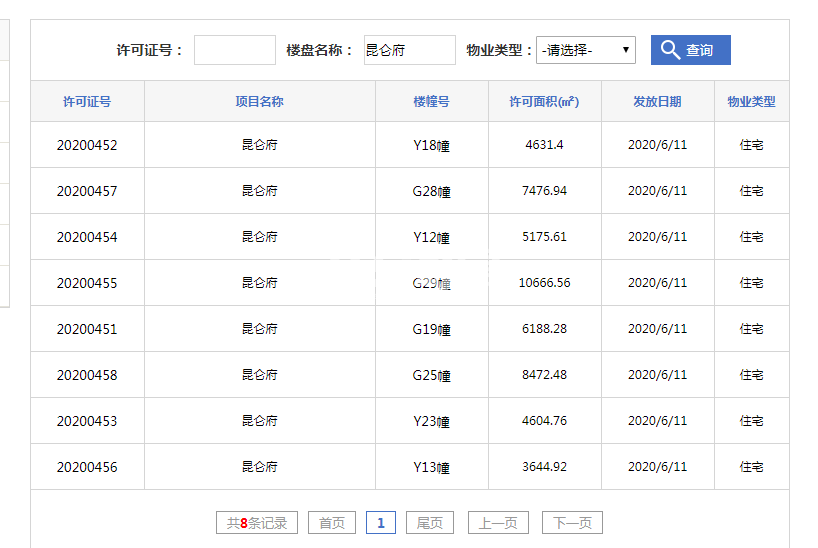Screen dimensions: 818x548
Task: Click building cell G25幢
Action: point(431,375)
